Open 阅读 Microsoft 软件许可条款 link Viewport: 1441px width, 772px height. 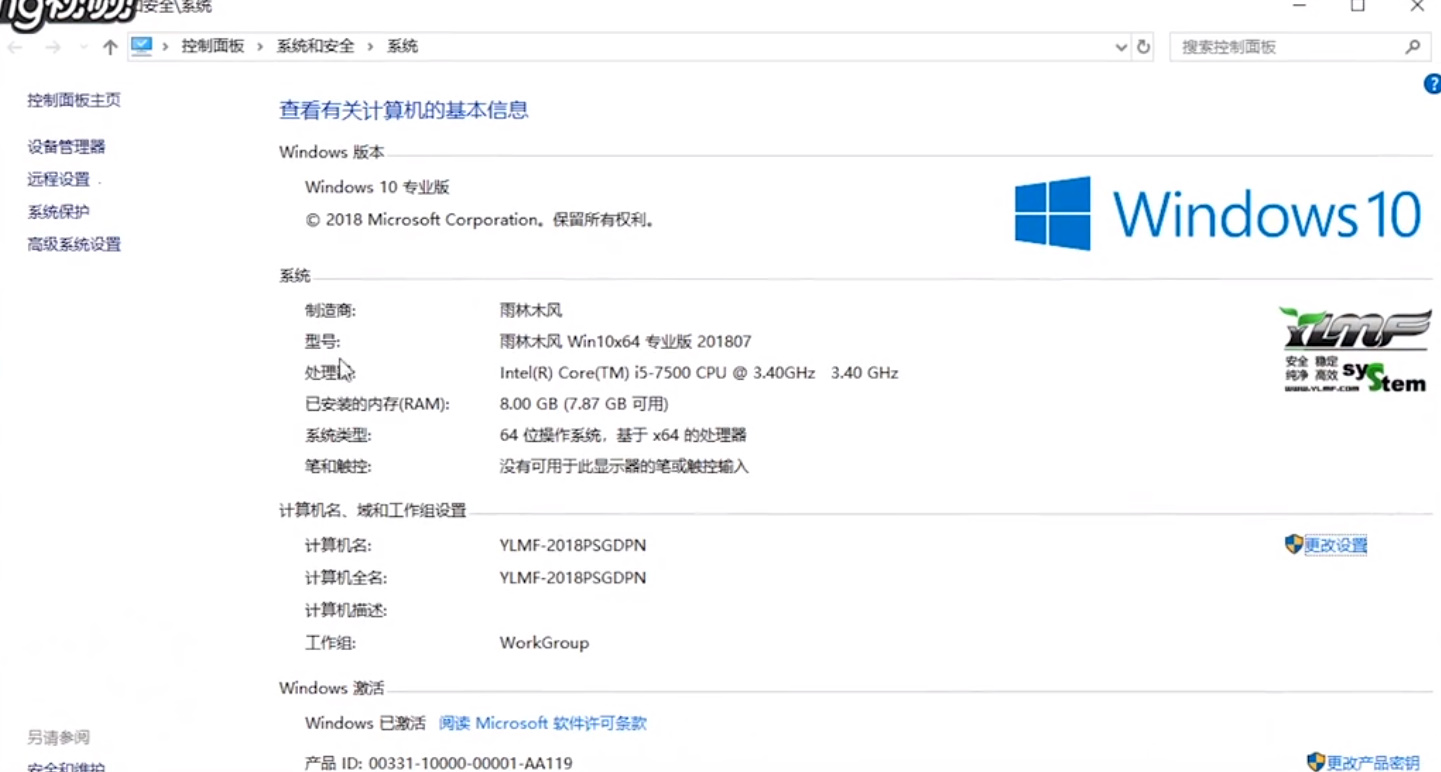click(x=543, y=723)
